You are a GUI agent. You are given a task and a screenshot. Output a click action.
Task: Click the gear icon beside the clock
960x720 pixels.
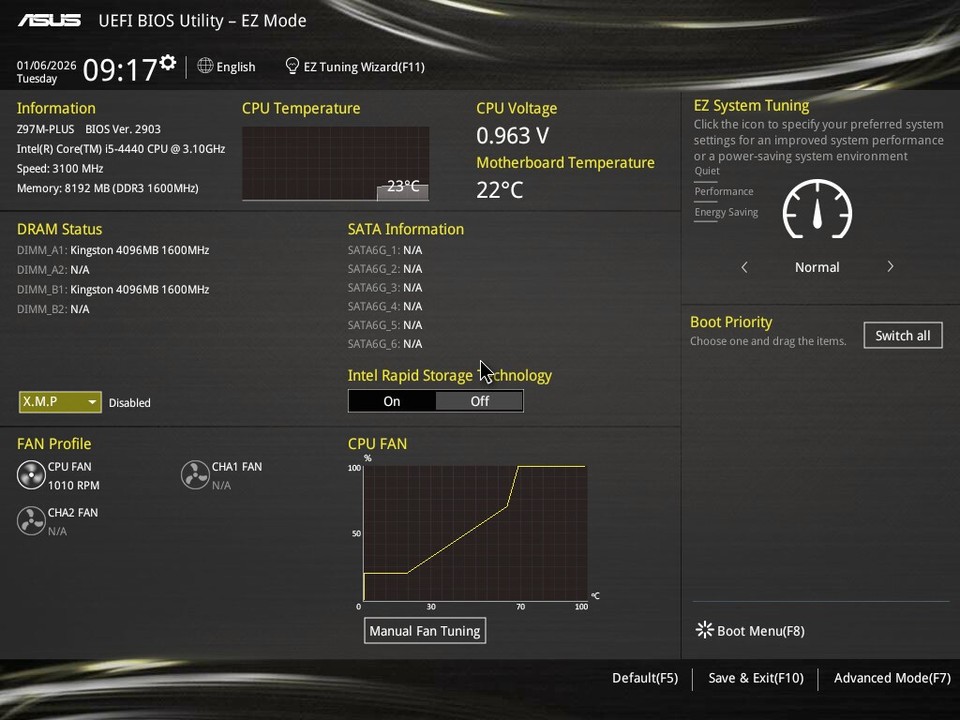pos(168,62)
